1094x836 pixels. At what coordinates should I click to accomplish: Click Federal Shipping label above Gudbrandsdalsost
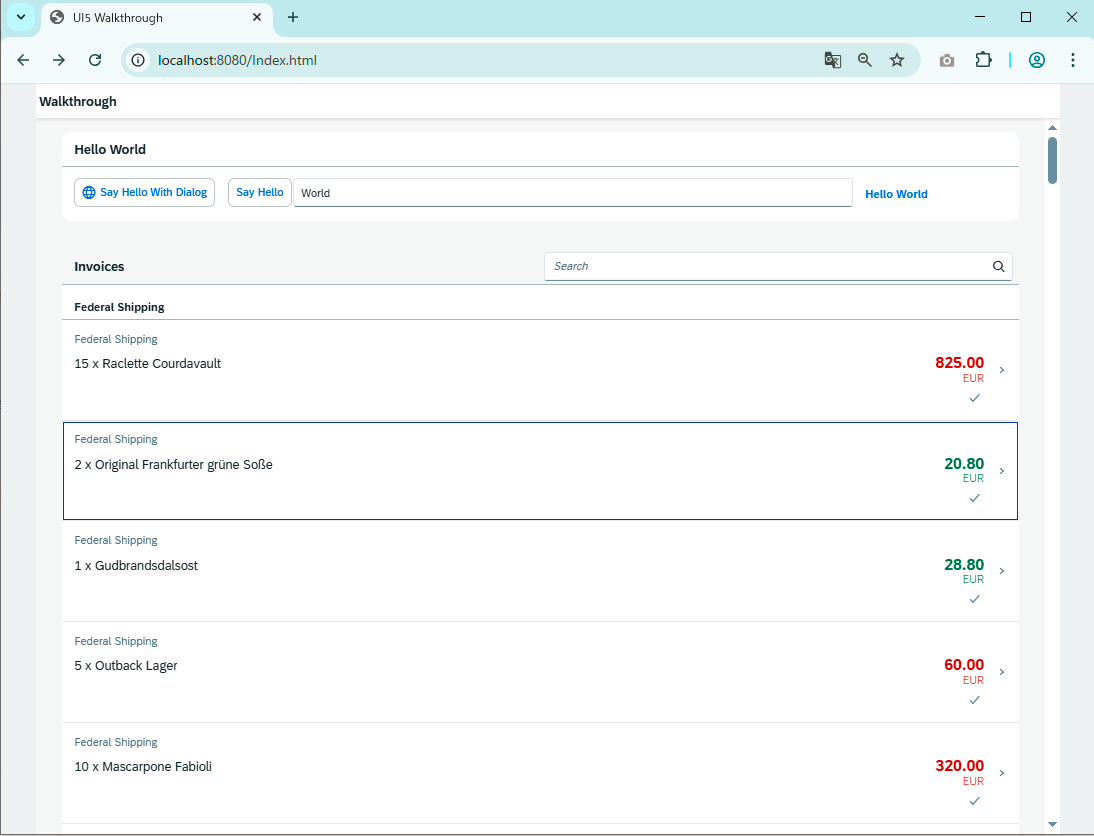click(116, 540)
